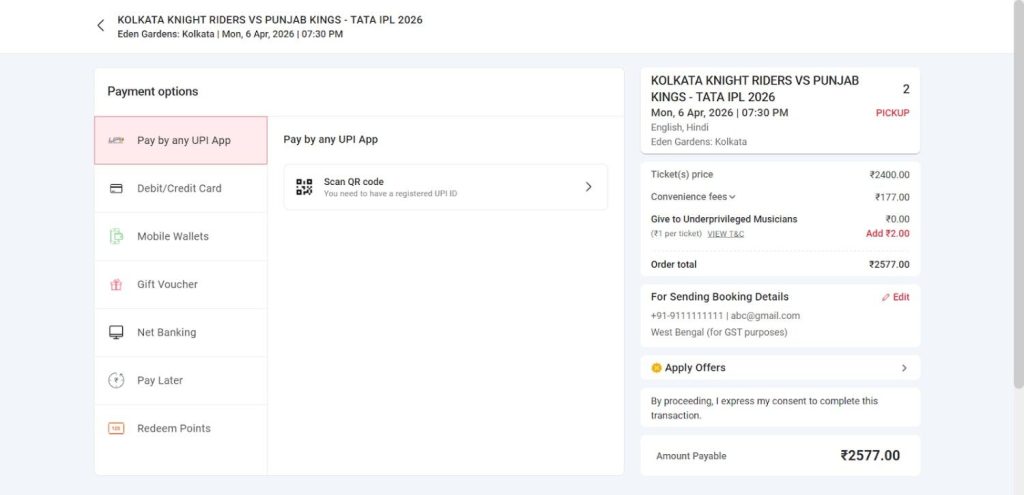1024x495 pixels.
Task: Add ₹2.00 donation to order
Action: click(887, 234)
